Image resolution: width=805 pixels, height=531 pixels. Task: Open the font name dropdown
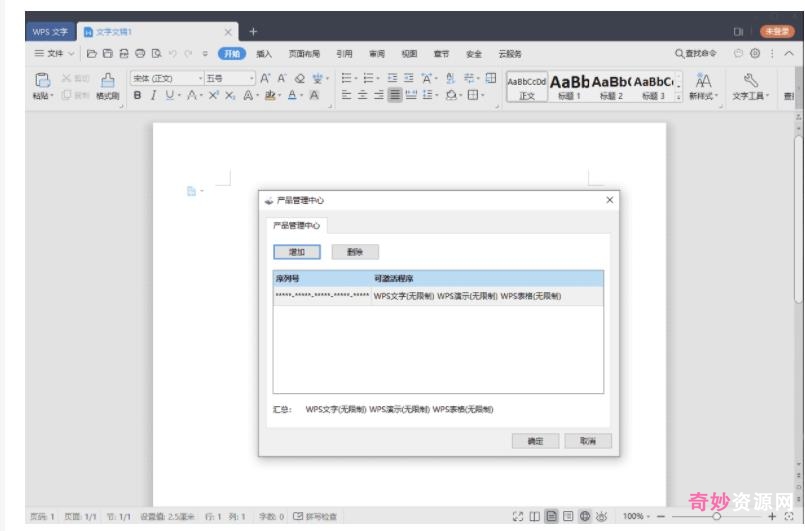[x=201, y=78]
